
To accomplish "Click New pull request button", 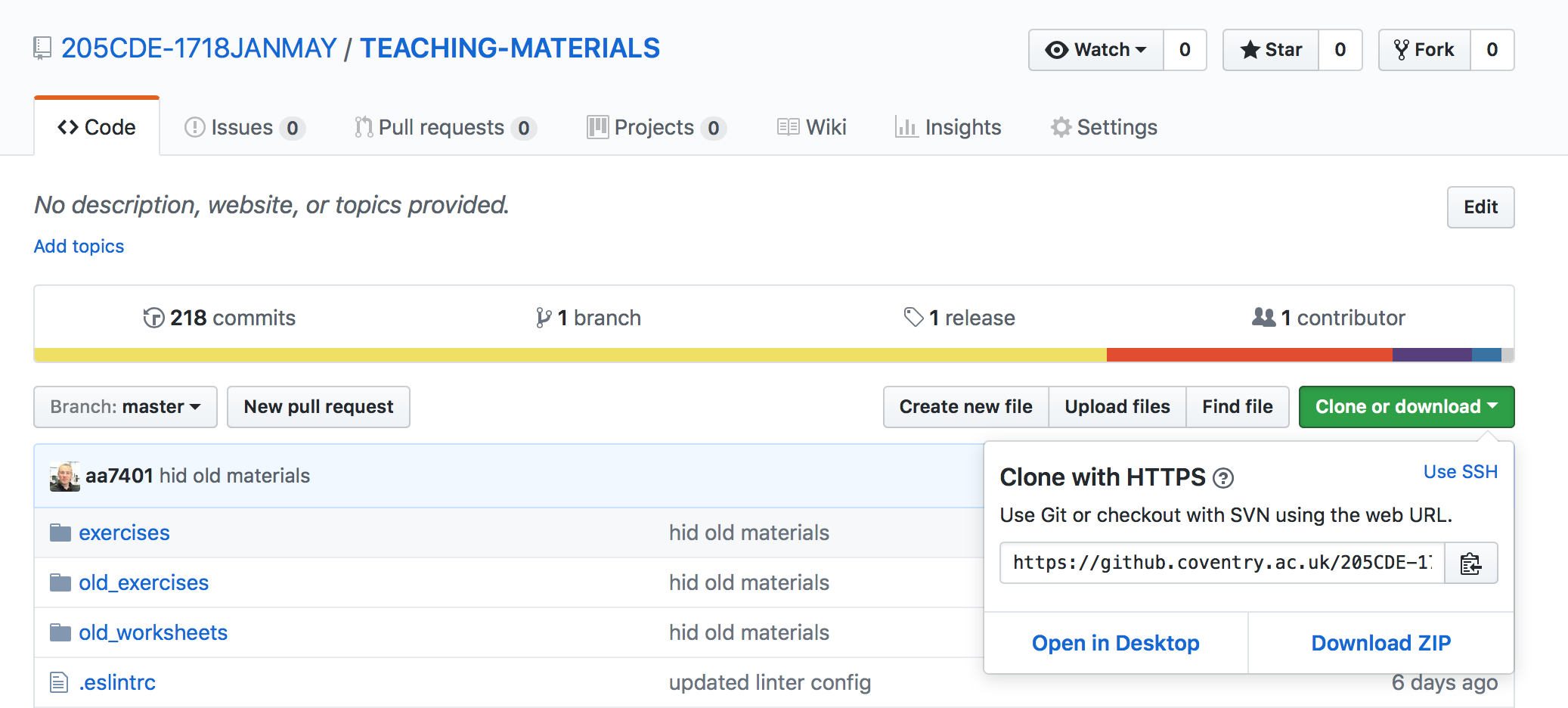I will pyautogui.click(x=318, y=407).
